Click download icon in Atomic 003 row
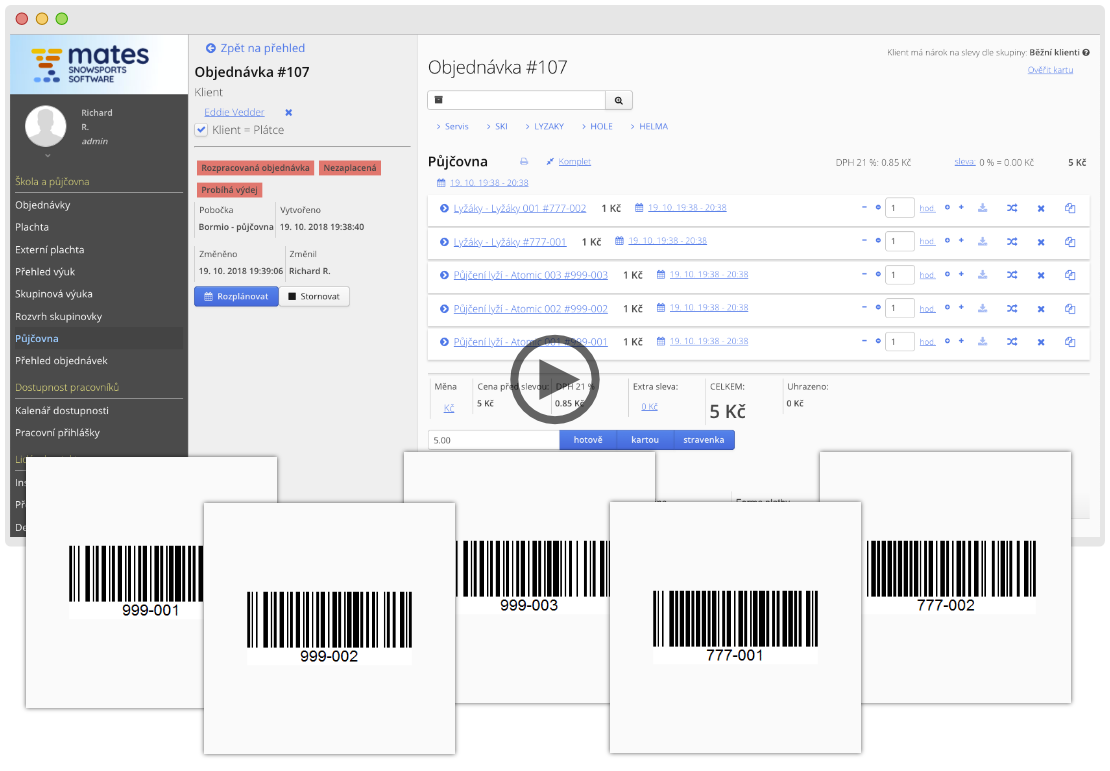1110x771 pixels. 983,275
